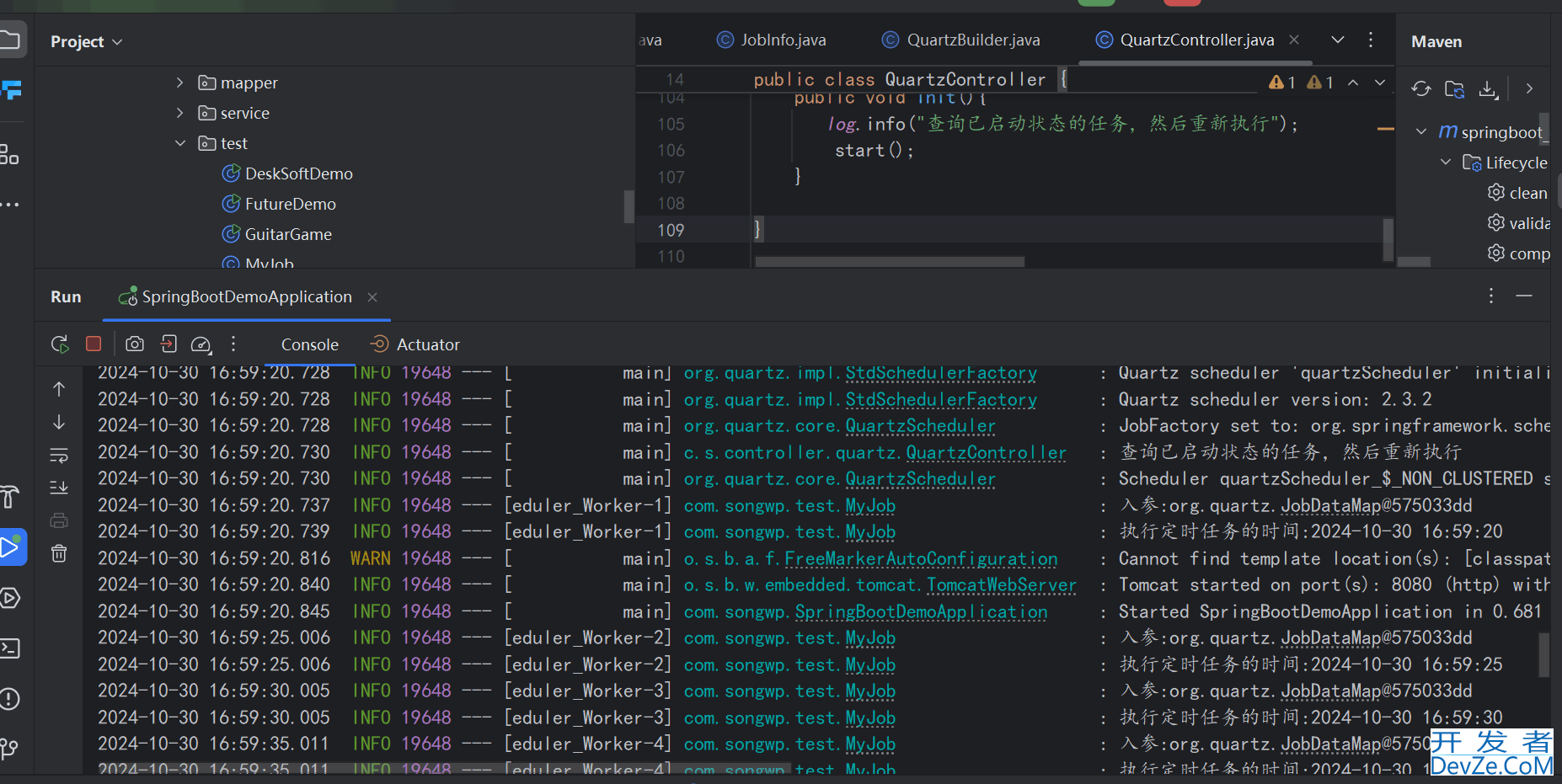
Task: Show hidden editor tabs dropdown
Action: [x=1338, y=40]
